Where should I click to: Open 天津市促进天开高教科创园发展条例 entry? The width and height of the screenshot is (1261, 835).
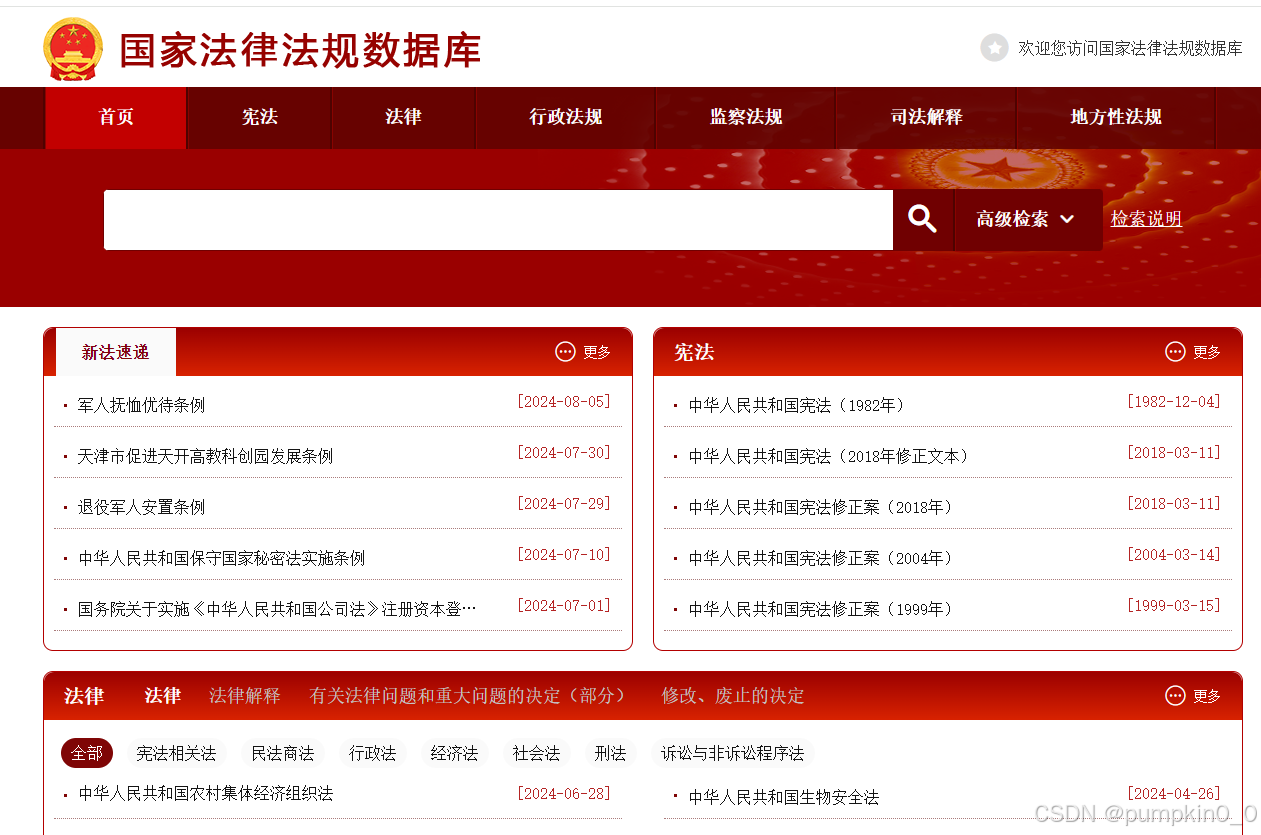click(205, 456)
